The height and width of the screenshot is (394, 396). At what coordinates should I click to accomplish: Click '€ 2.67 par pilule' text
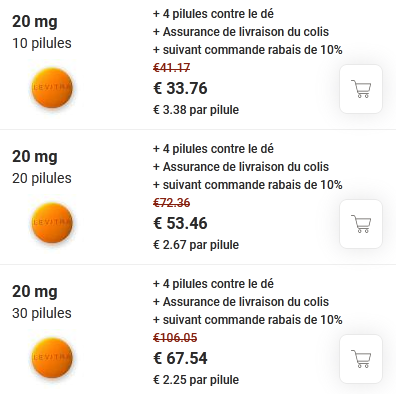(196, 245)
